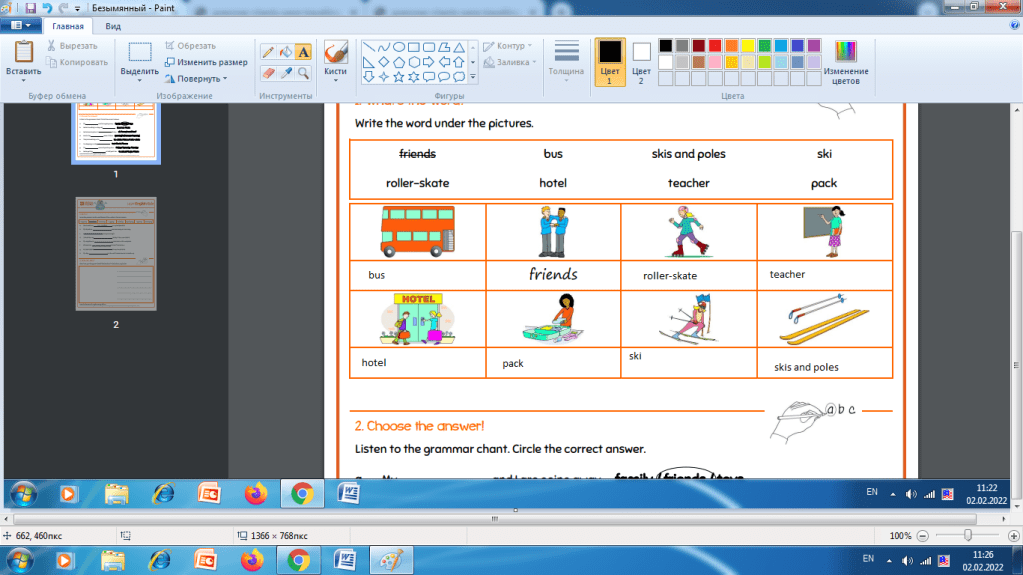This screenshot has width=1023, height=575.
Task: Open the Главная ribbon tab
Action: point(68,26)
